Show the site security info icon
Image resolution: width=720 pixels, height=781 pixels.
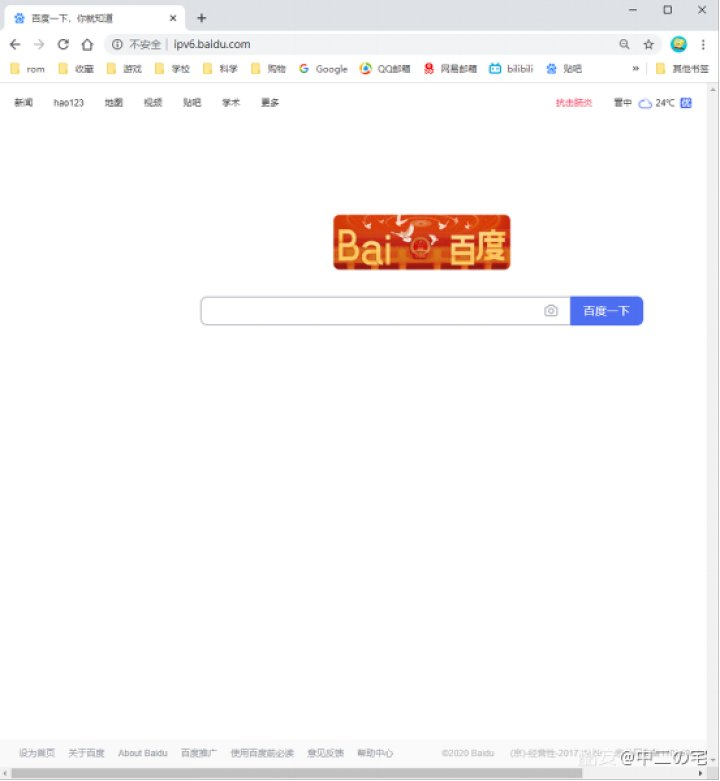[117, 44]
